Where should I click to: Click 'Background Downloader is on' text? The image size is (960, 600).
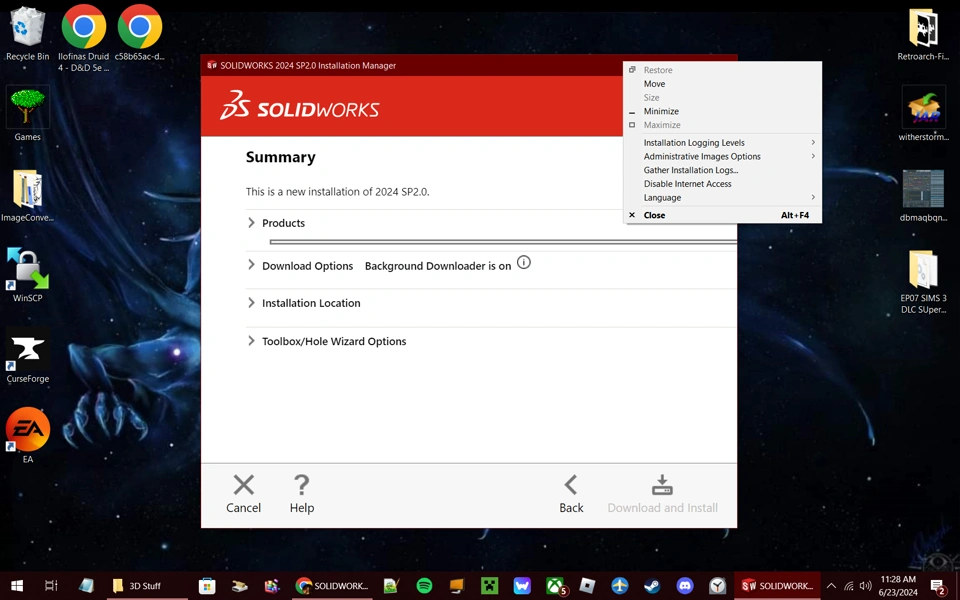[x=438, y=266]
